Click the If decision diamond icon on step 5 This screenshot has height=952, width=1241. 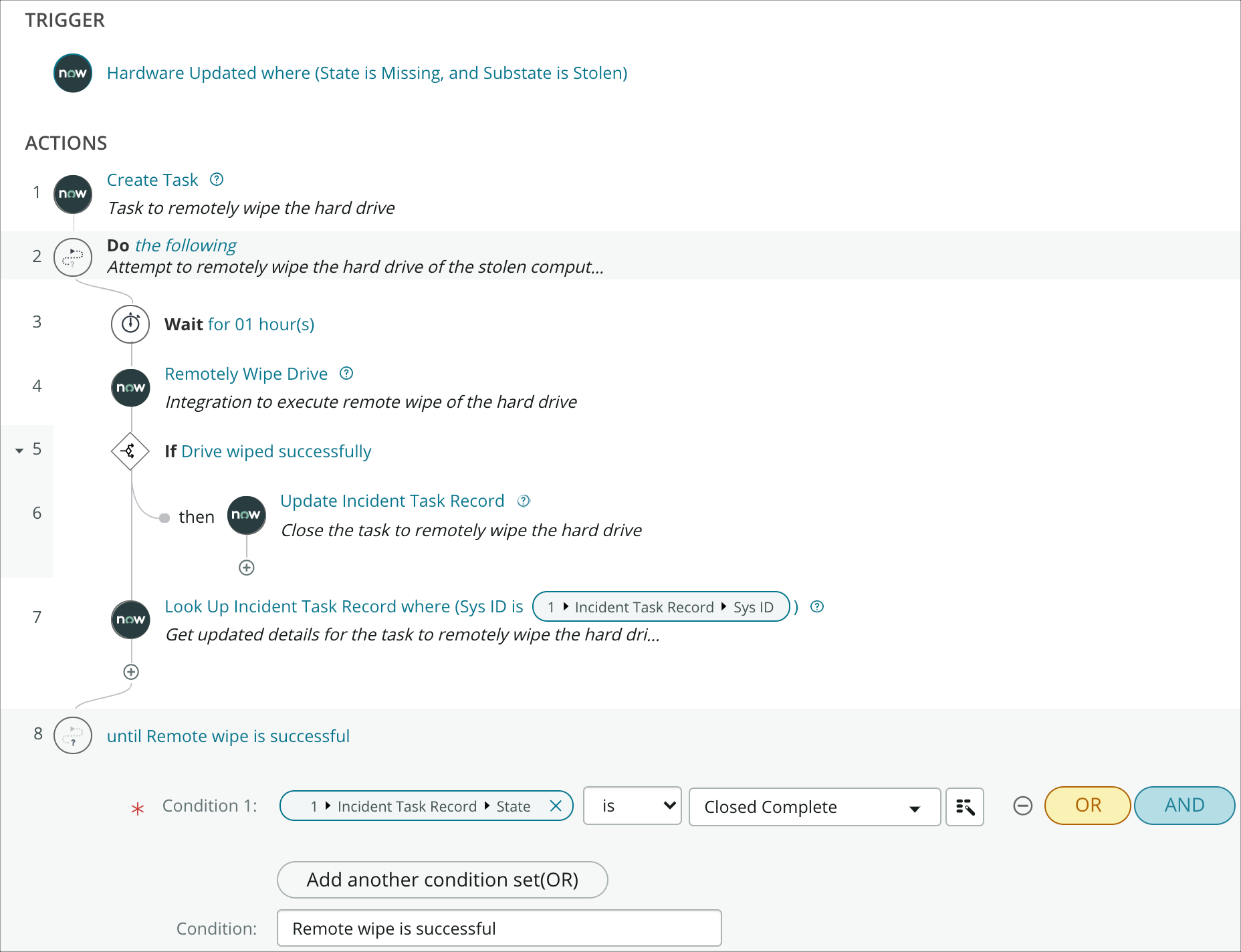[x=130, y=451]
